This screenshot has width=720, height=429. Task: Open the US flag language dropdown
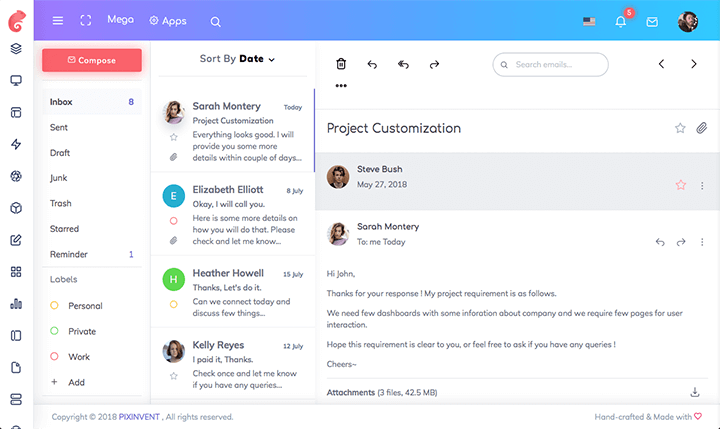(x=589, y=21)
